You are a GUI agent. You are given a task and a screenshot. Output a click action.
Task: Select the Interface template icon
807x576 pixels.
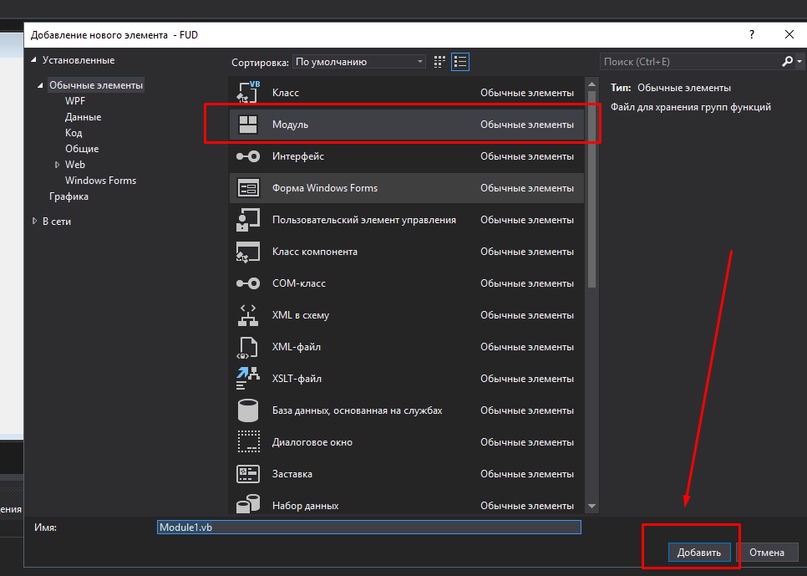[x=247, y=157]
